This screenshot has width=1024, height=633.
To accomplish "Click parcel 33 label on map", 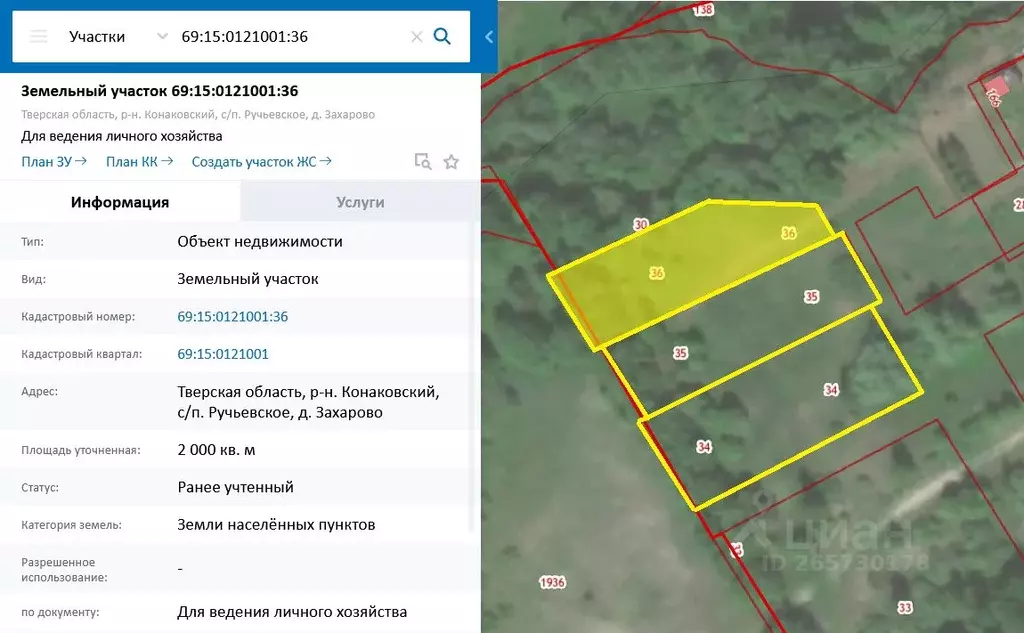I will [905, 607].
